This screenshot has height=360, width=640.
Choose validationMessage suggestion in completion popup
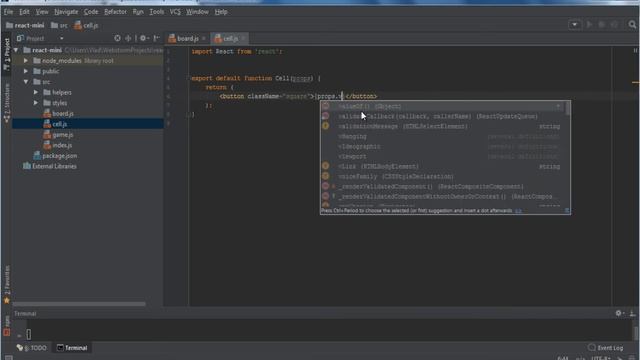point(442,127)
